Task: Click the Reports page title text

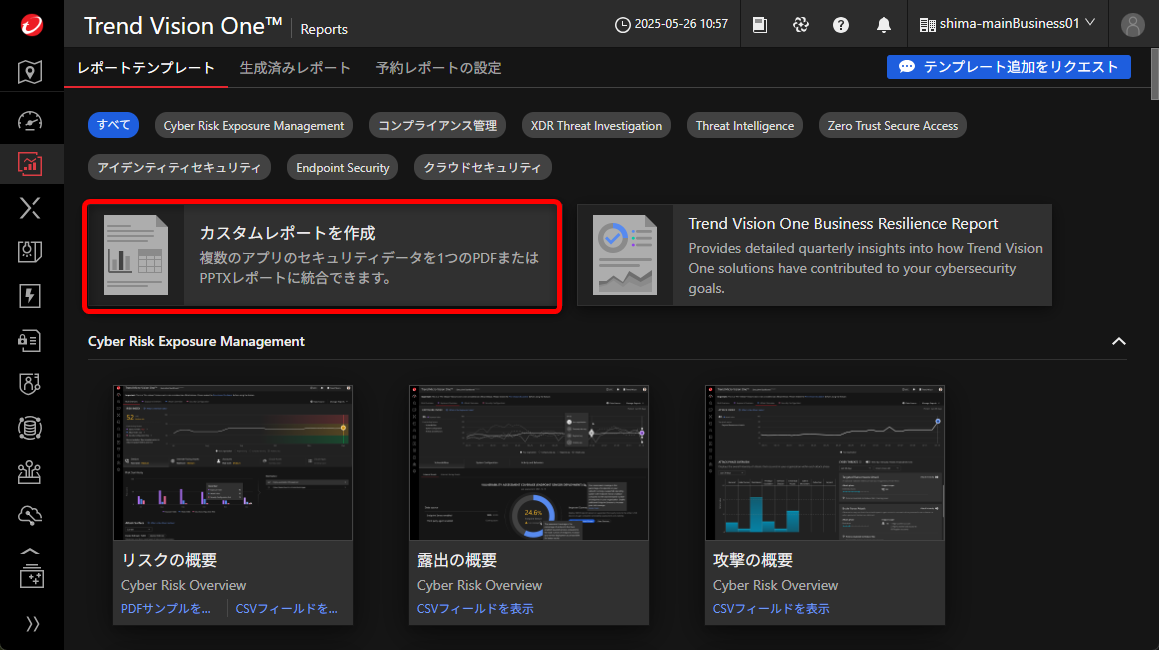Action: click(324, 29)
